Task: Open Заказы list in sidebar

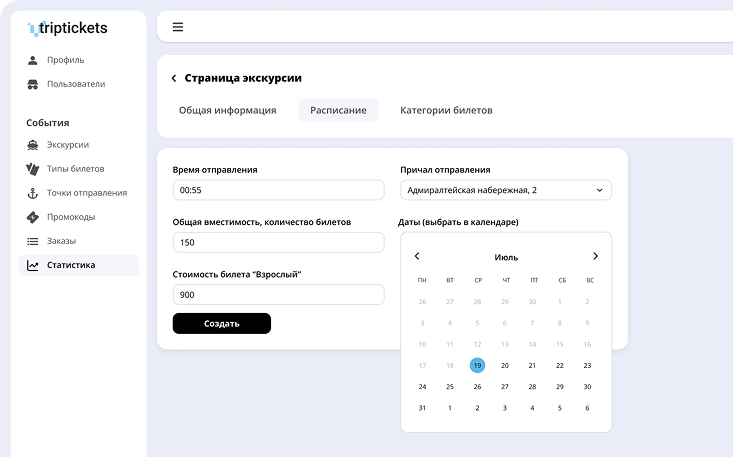Action: [61, 241]
